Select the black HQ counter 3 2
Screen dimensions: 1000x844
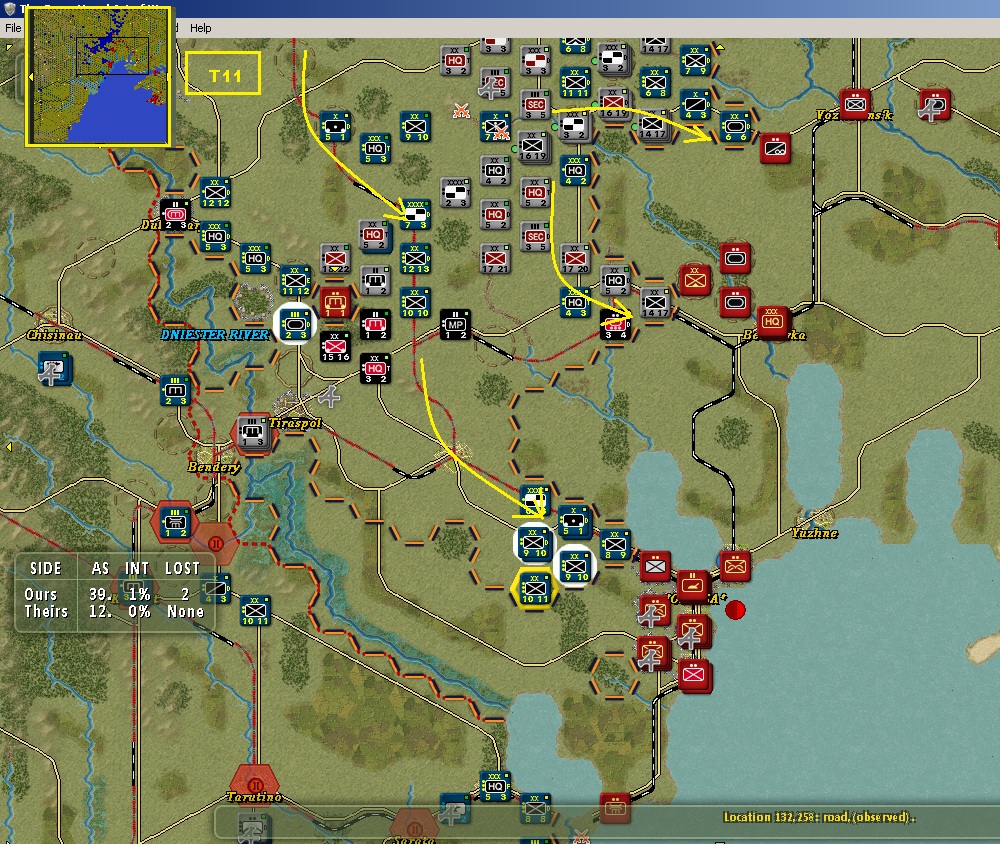pyautogui.click(x=375, y=368)
